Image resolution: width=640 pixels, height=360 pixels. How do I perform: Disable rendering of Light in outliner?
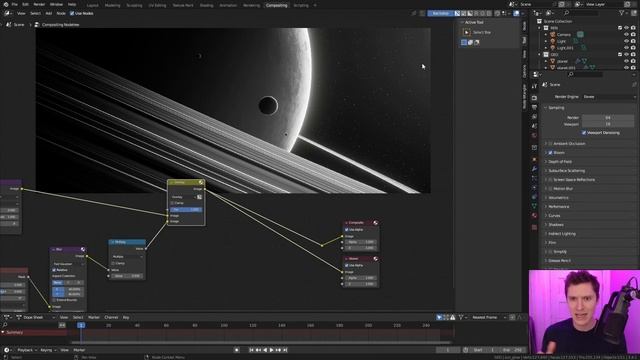[x=633, y=41]
